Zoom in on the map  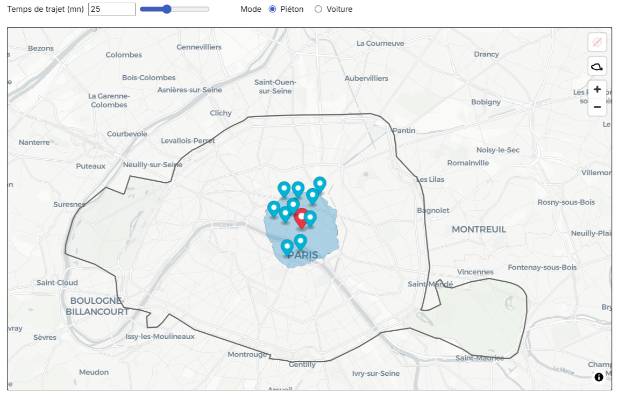[597, 89]
